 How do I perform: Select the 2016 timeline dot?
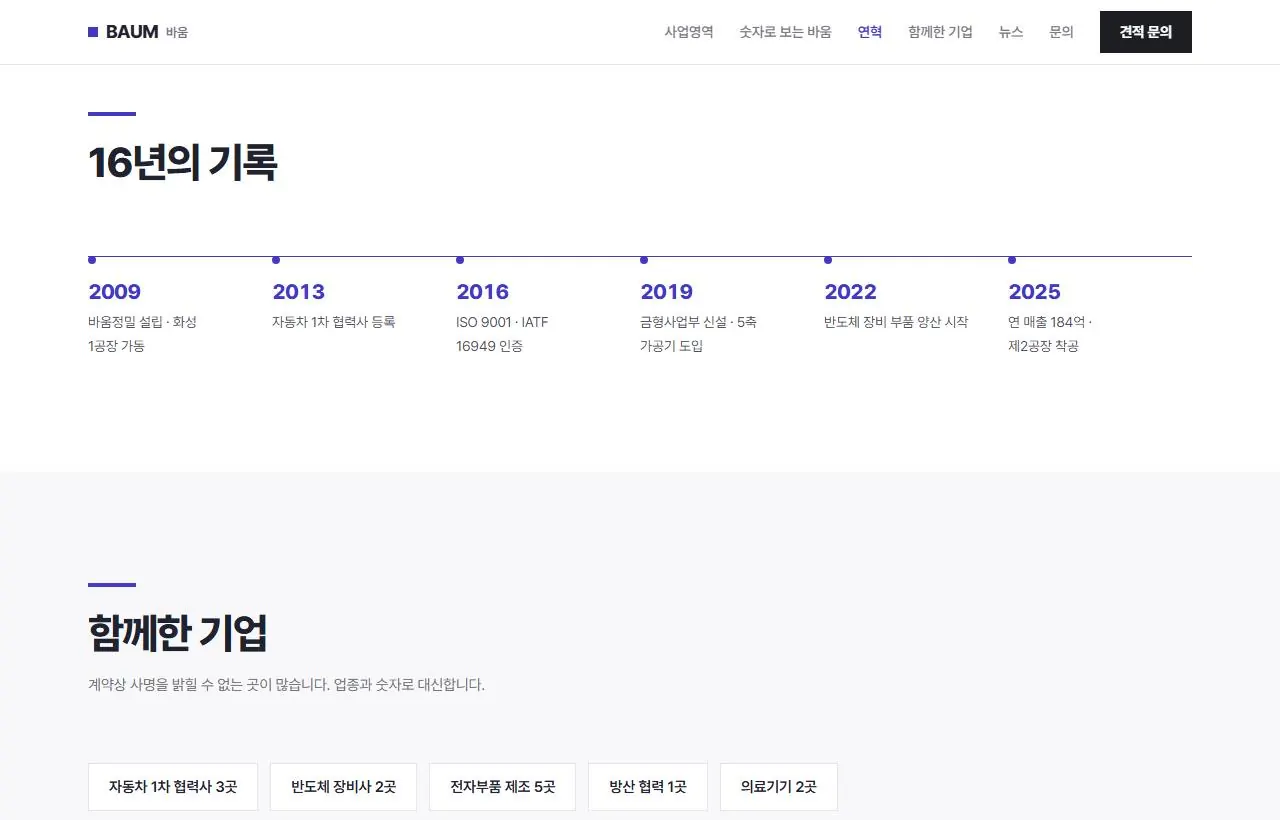[x=460, y=260]
